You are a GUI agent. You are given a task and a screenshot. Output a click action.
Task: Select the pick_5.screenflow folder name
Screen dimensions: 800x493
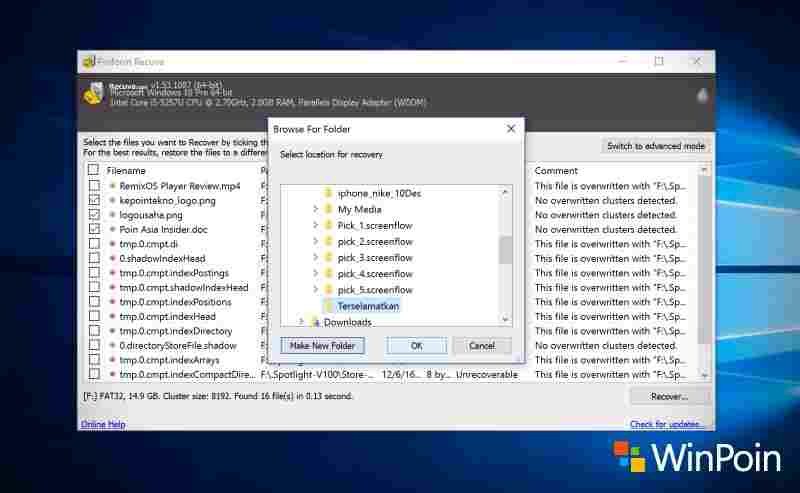click(374, 290)
